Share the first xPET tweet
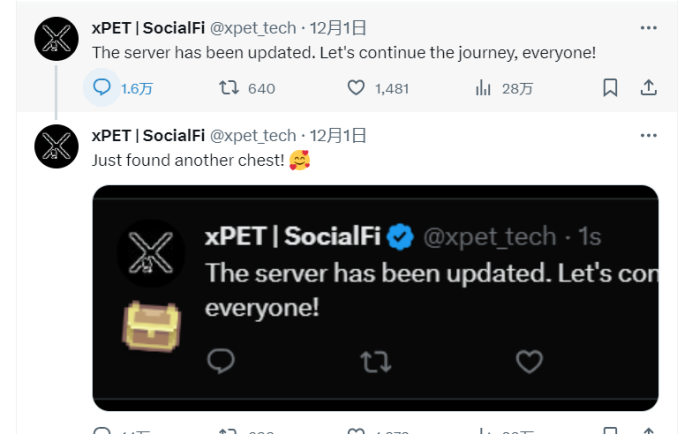692x434 pixels. click(648, 87)
